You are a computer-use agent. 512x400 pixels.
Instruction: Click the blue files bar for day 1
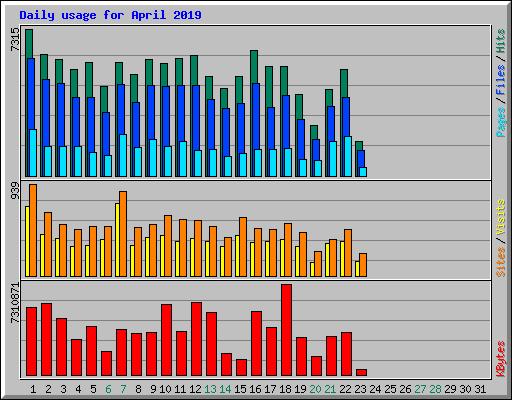31,93
